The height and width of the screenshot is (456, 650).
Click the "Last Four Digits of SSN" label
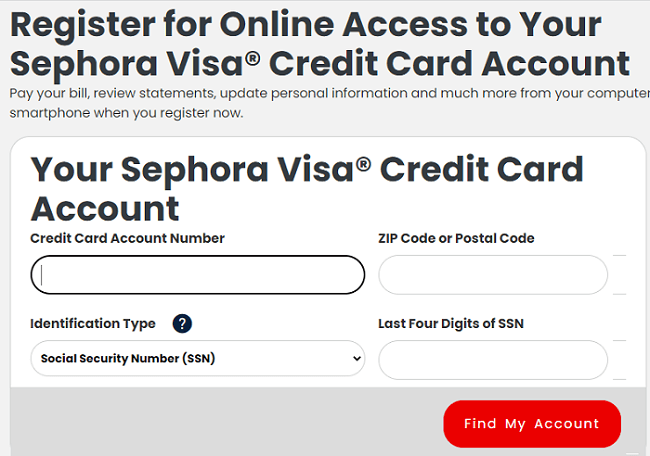pos(451,324)
